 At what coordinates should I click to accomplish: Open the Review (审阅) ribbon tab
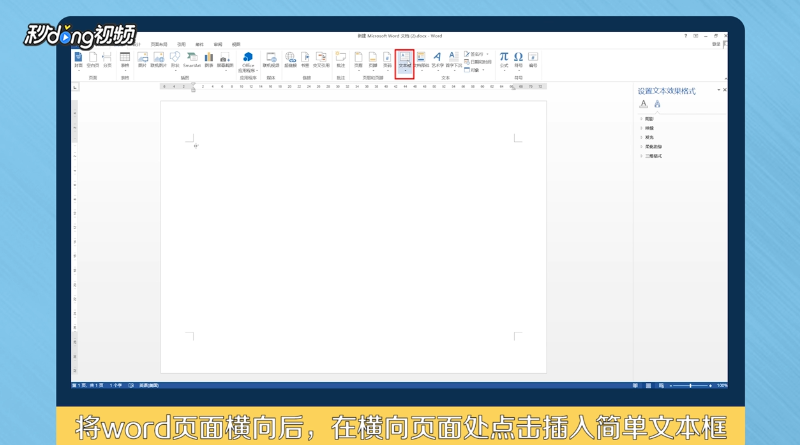pyautogui.click(x=218, y=44)
